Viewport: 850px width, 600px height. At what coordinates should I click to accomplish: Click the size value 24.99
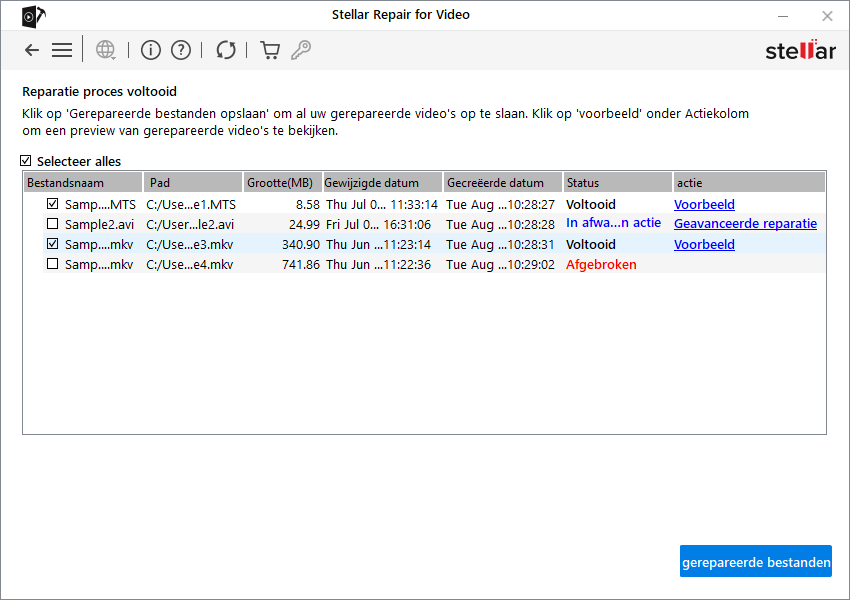coord(304,224)
